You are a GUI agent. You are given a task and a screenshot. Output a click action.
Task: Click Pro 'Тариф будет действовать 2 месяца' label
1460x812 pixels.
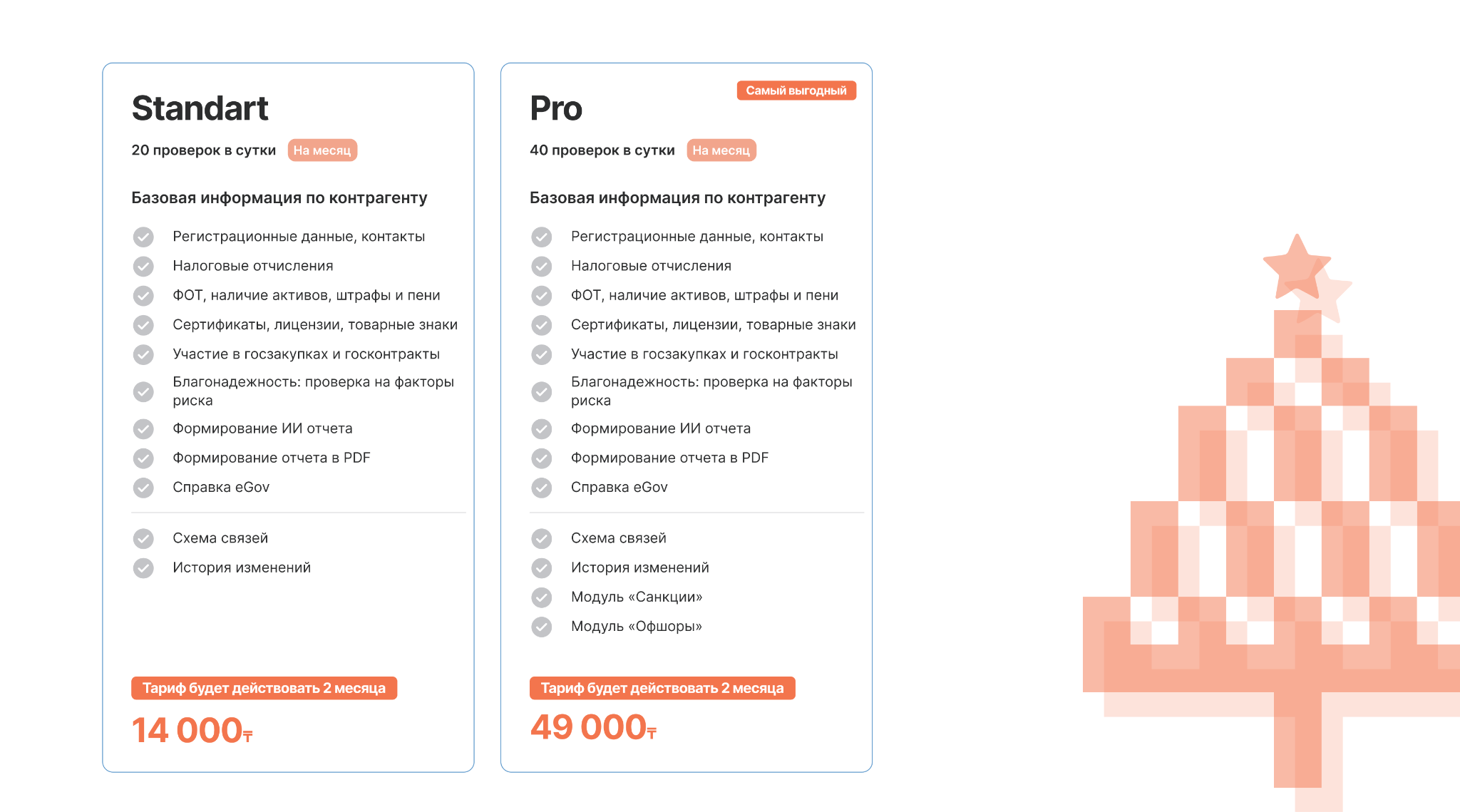(x=662, y=688)
